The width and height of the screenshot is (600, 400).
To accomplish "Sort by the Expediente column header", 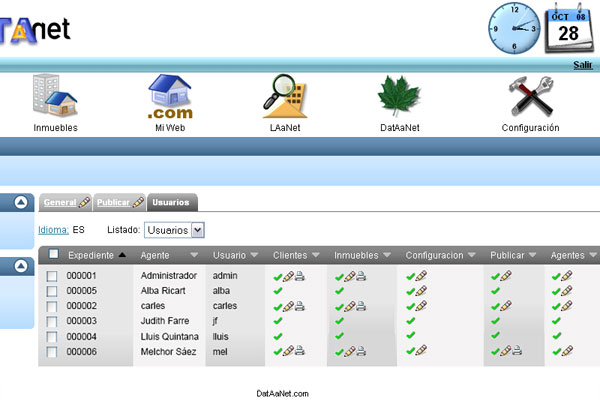I will (91, 255).
